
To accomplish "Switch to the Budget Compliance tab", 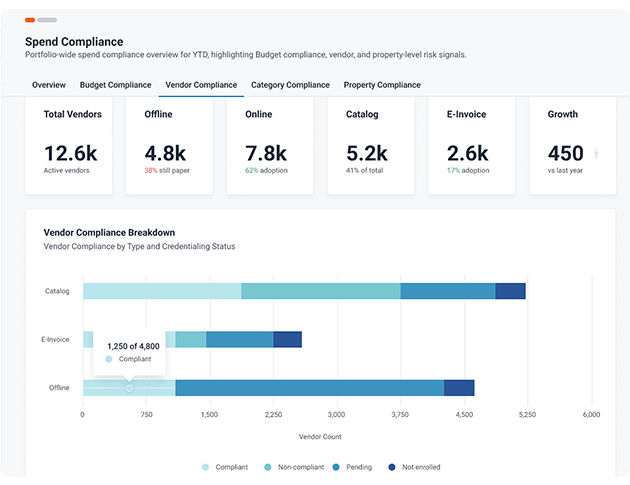I will click(115, 85).
